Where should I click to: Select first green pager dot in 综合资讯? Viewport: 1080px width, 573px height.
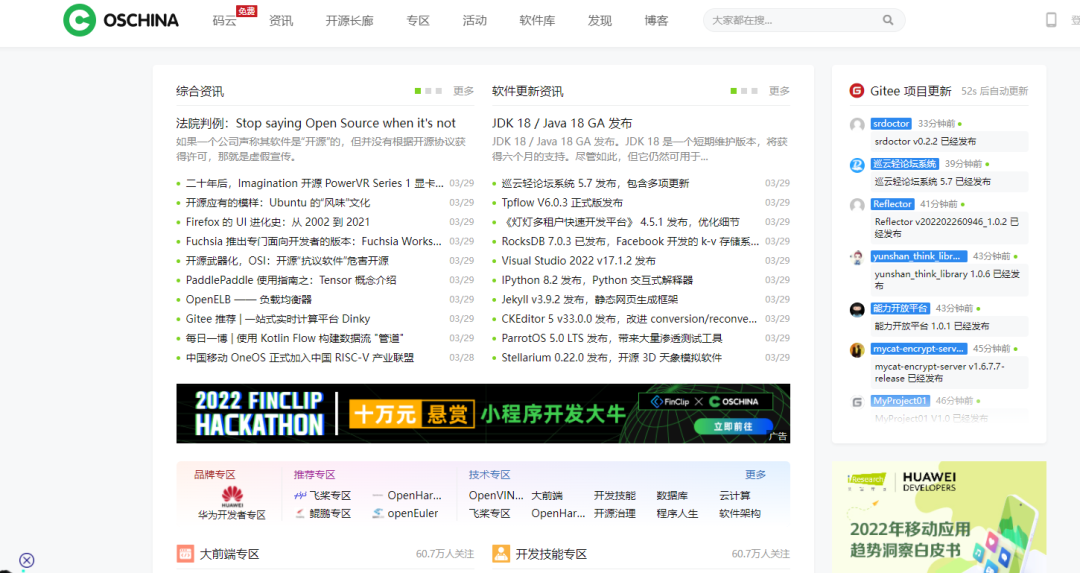tap(418, 91)
